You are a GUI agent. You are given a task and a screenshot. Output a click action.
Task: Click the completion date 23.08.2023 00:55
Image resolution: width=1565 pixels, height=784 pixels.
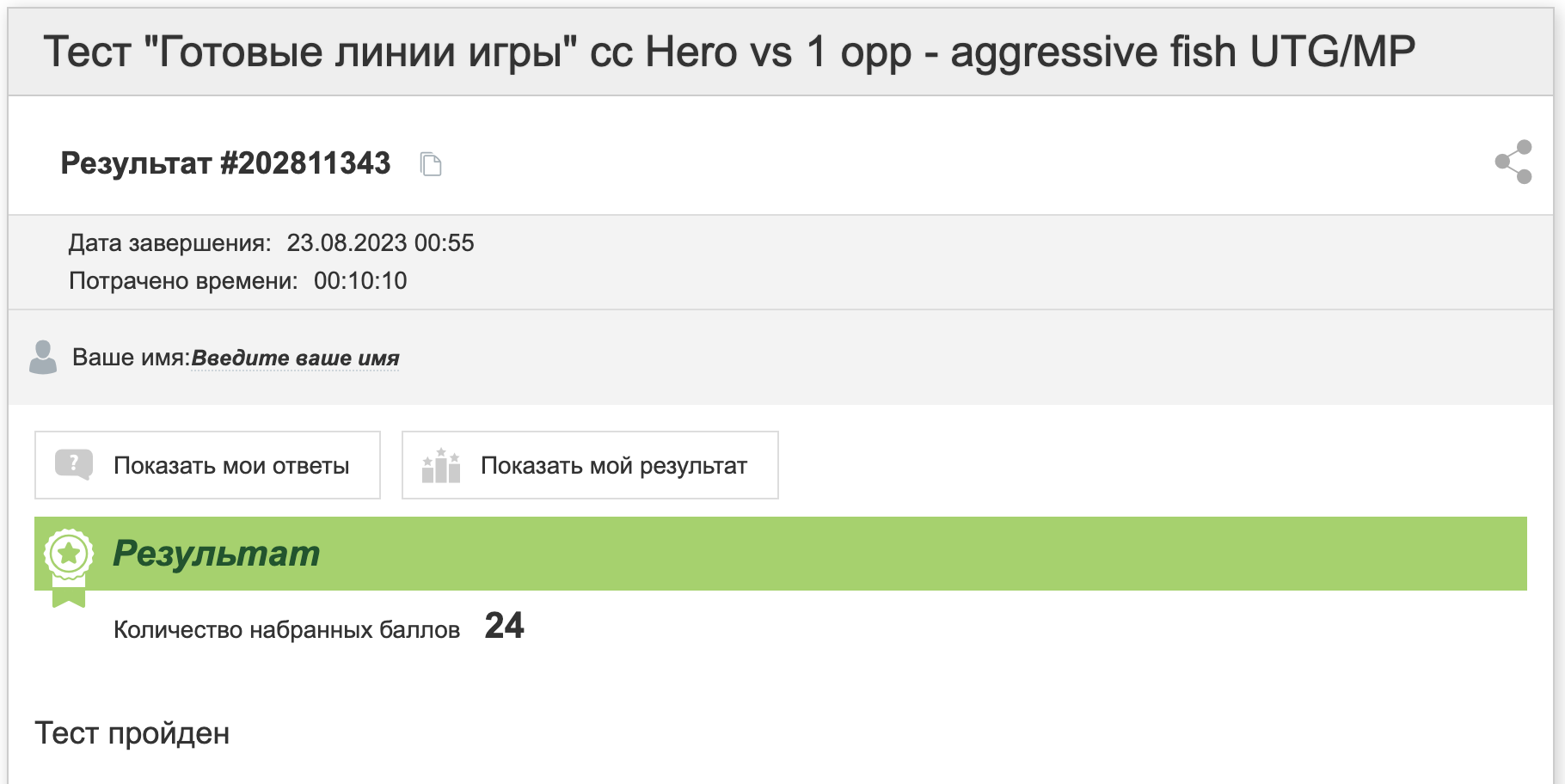tap(380, 243)
